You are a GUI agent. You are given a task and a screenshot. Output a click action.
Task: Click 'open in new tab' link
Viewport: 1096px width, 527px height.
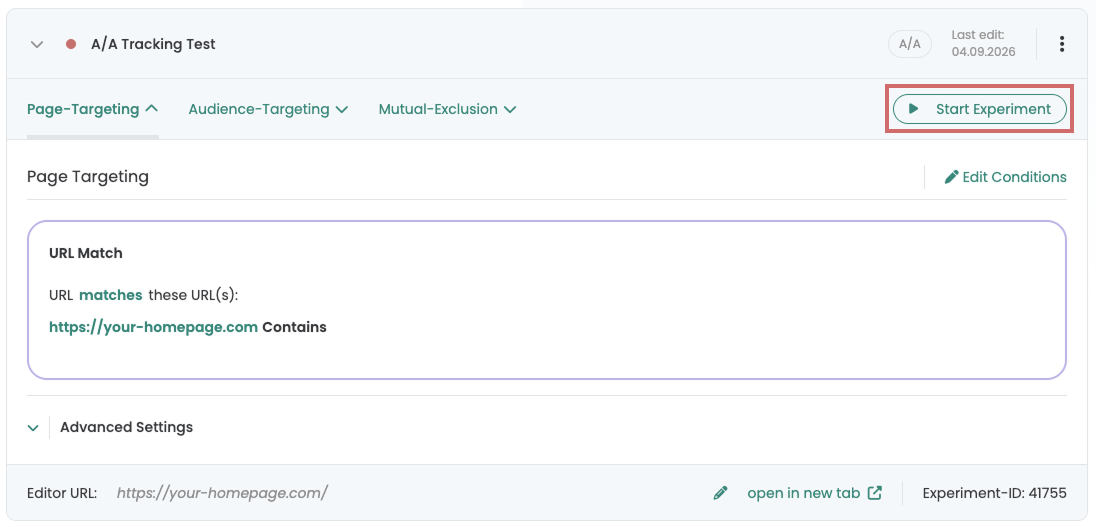tap(814, 493)
